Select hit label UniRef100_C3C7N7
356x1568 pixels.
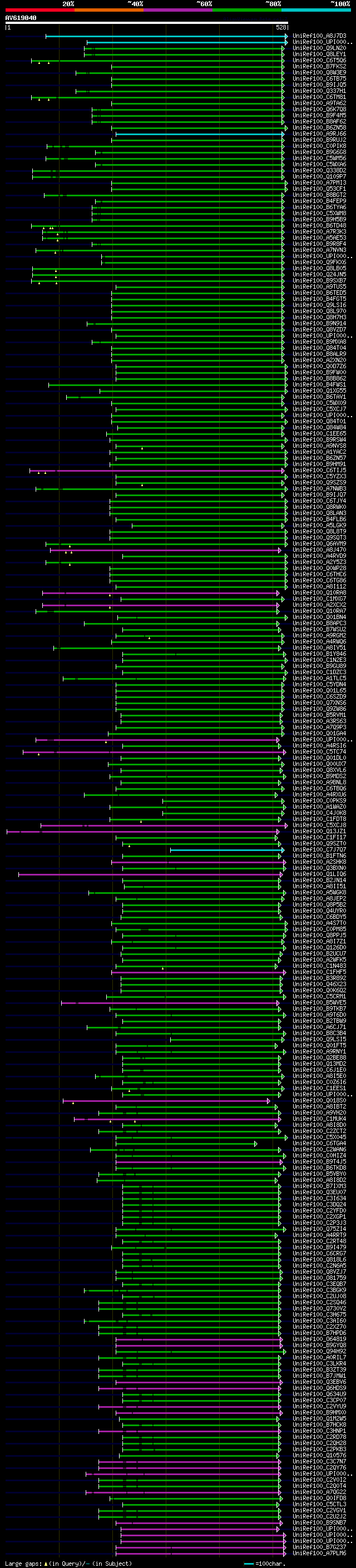tap(319, 1461)
